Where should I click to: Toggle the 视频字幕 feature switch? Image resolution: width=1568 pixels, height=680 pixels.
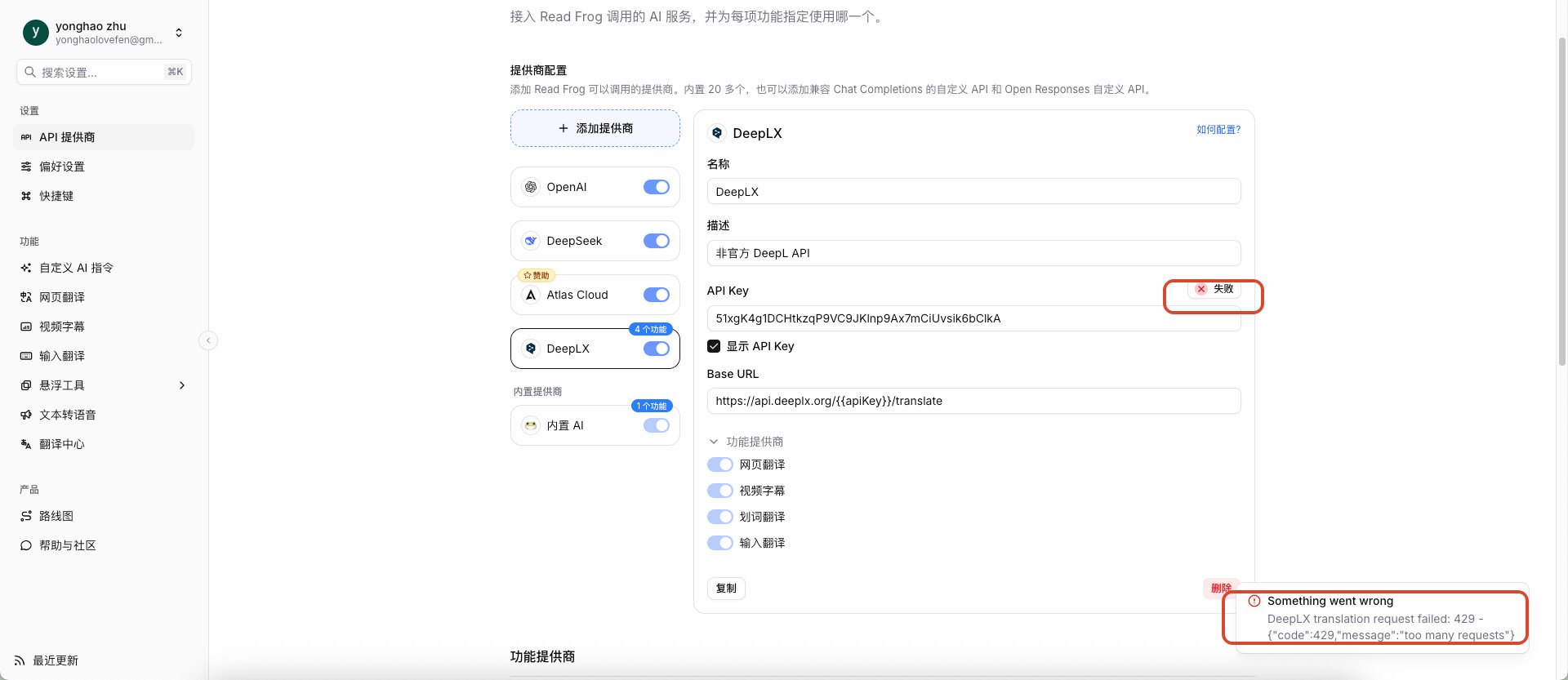tap(720, 491)
